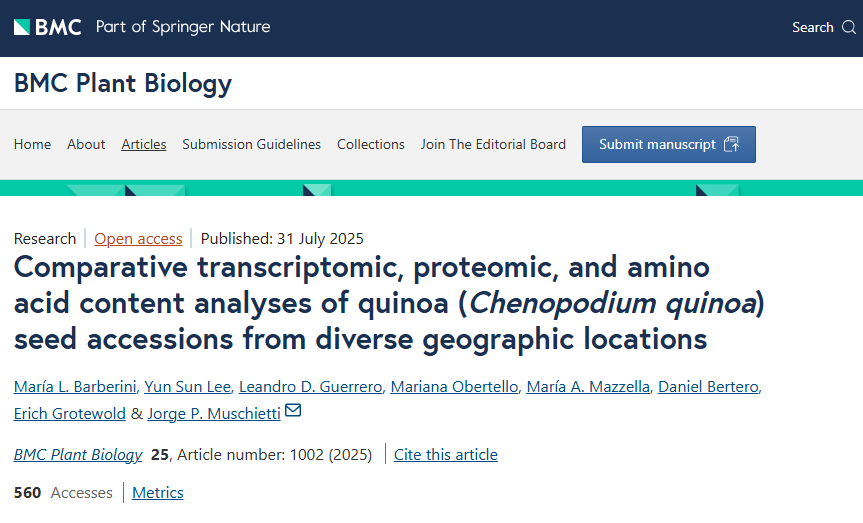Open the italic BMC Plant Biology citation link
863x523 pixels.
pyautogui.click(x=78, y=454)
